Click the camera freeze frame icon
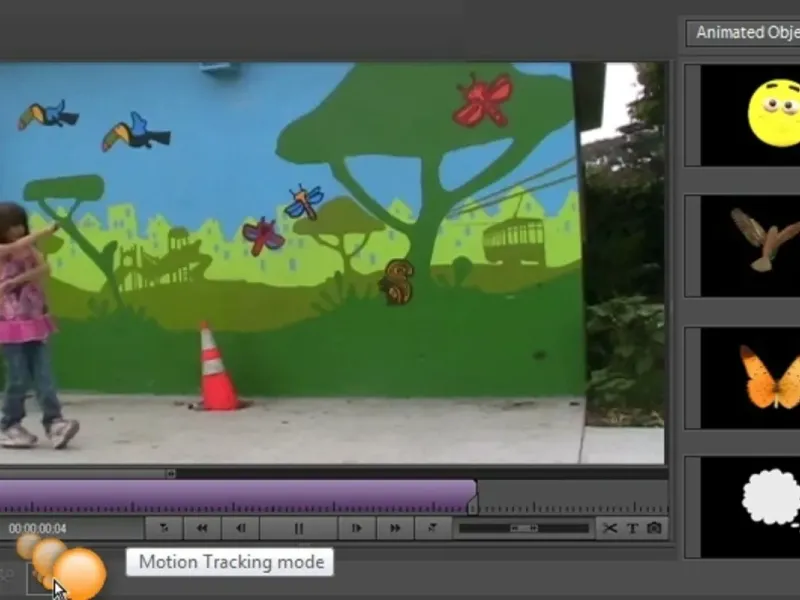800x600 pixels. point(654,529)
